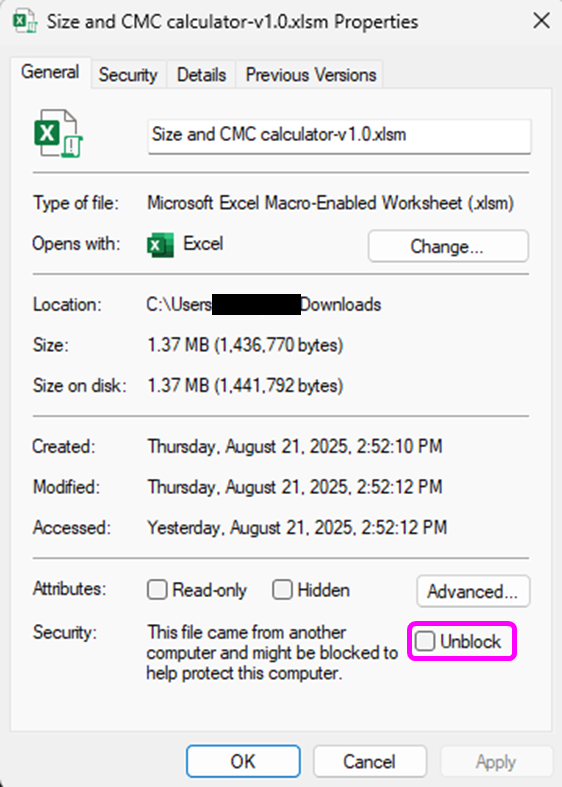
Task: Click the large Excel file icon
Action: tap(59, 134)
